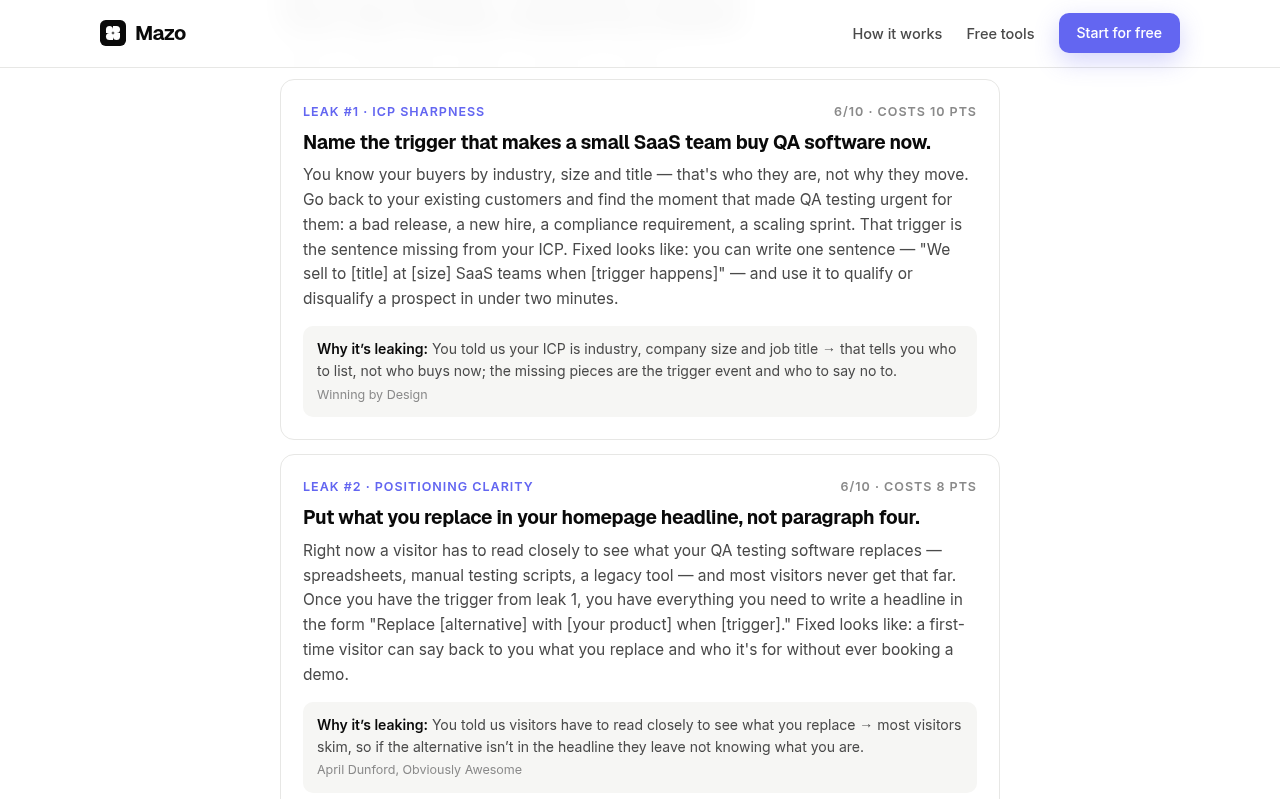This screenshot has width=1280, height=800.
Task: Click the Mazo brand name text
Action: point(160,33)
